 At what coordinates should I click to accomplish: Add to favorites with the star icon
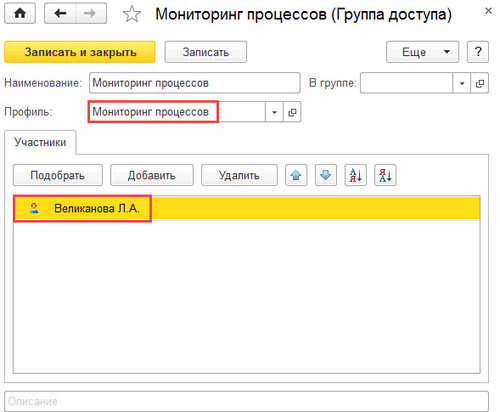click(132, 15)
